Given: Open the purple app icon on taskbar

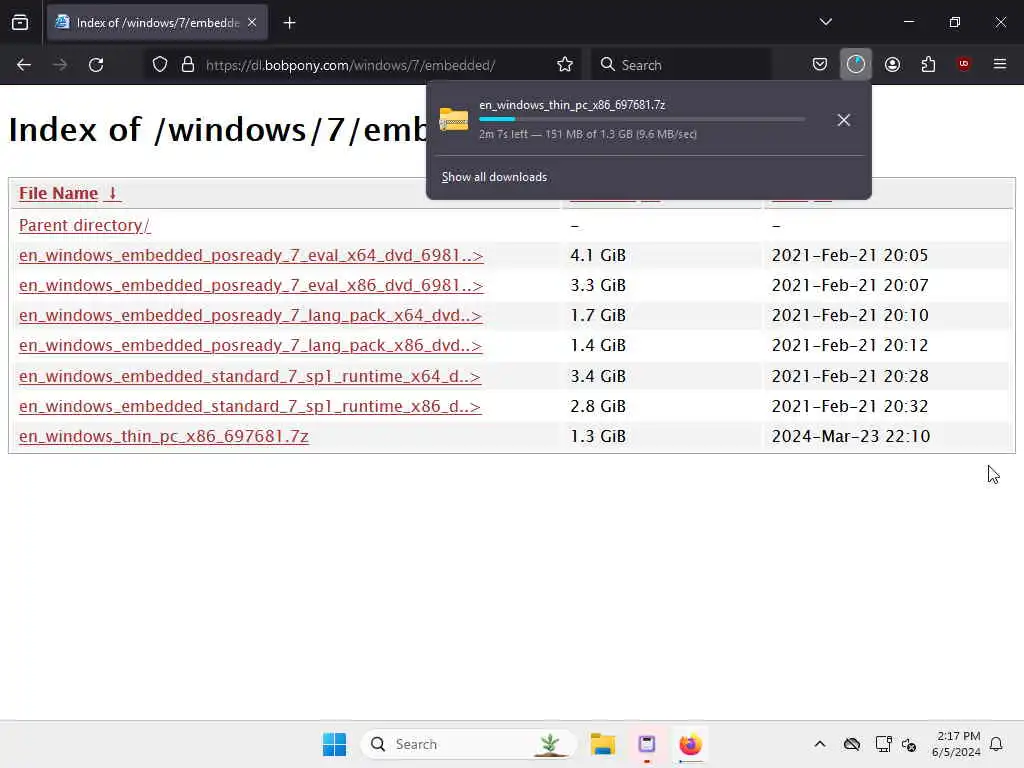Looking at the screenshot, I should coord(647,744).
